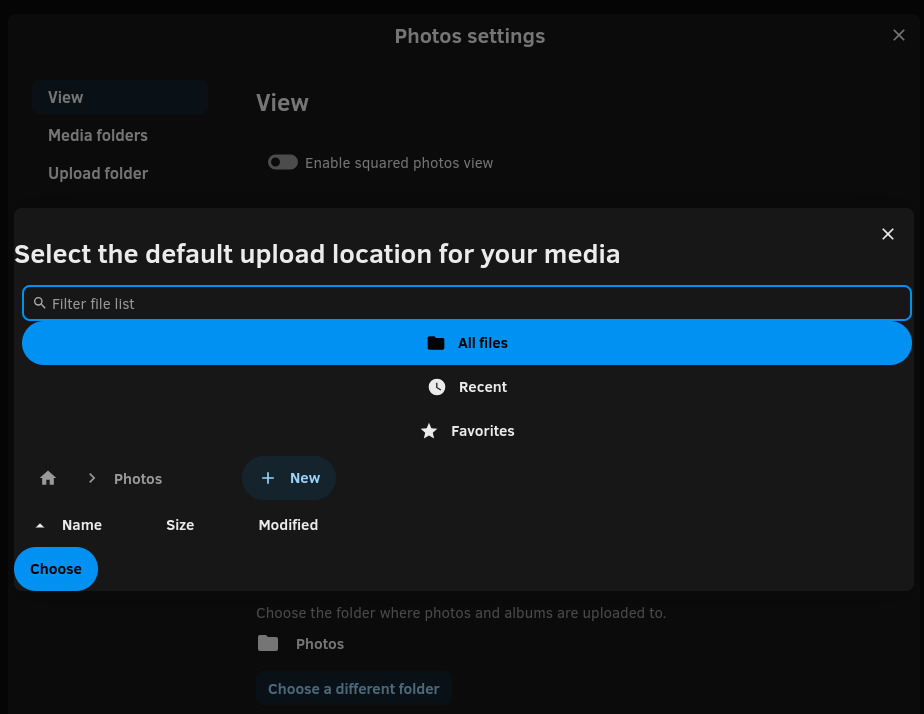Sort files by the Modified column
Viewport: 924px width, 714px height.
[288, 525]
